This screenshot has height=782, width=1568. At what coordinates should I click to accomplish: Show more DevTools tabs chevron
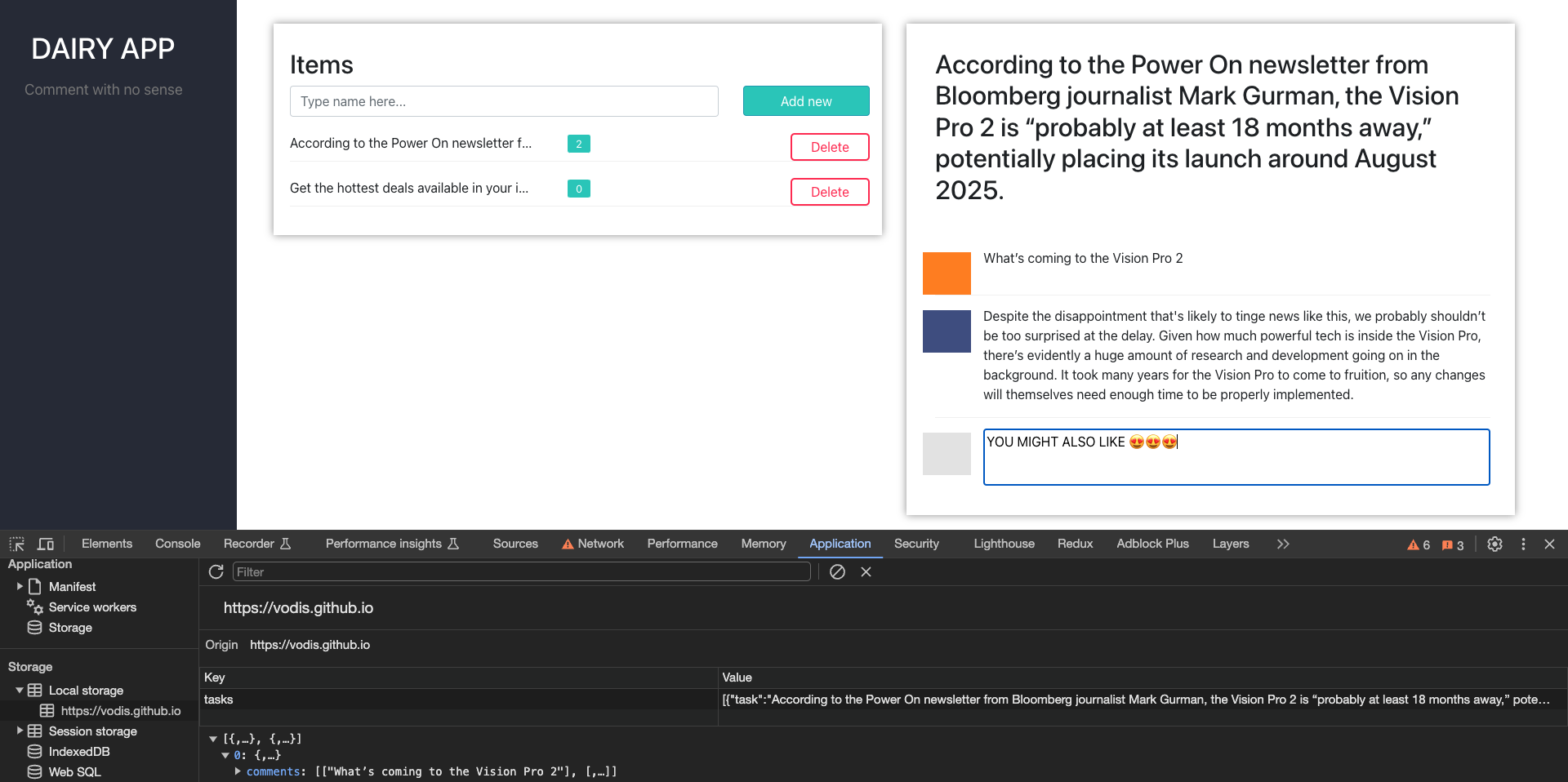point(1283,544)
